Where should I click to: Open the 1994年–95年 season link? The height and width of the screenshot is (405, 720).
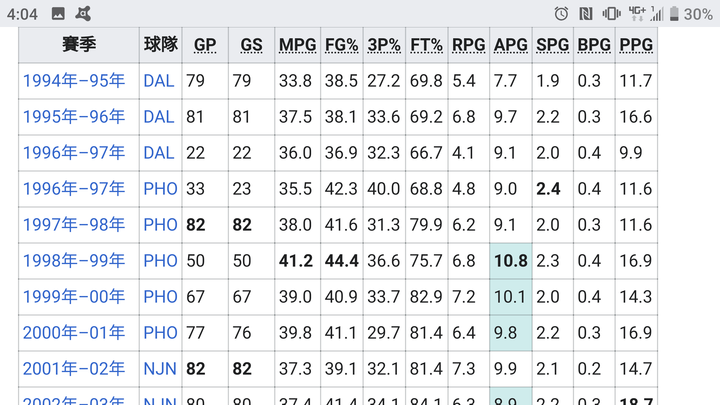pyautogui.click(x=74, y=81)
